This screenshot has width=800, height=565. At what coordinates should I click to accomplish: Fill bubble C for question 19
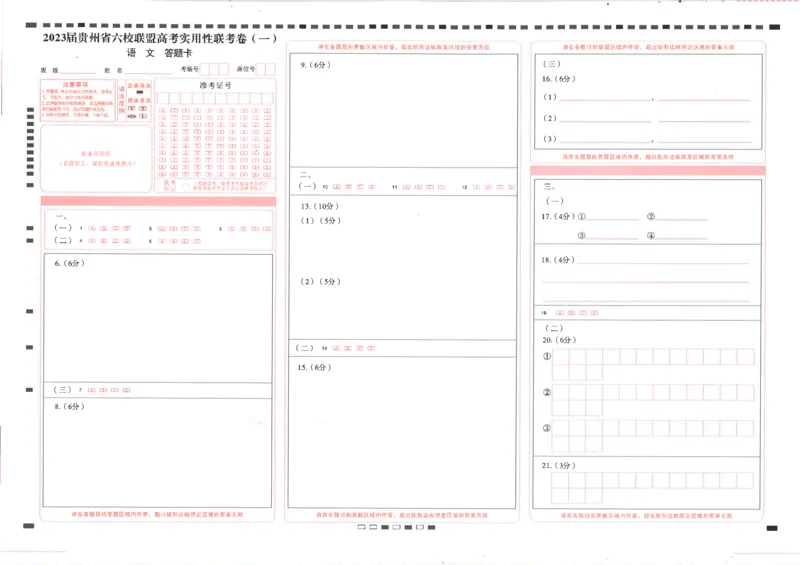pos(583,313)
